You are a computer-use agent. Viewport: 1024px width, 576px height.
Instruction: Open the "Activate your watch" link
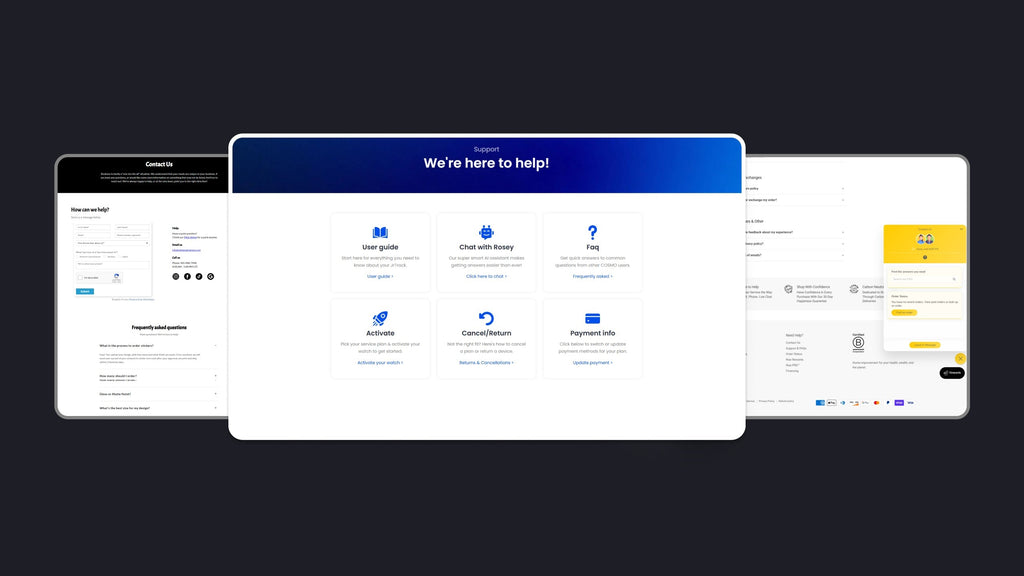tap(380, 362)
